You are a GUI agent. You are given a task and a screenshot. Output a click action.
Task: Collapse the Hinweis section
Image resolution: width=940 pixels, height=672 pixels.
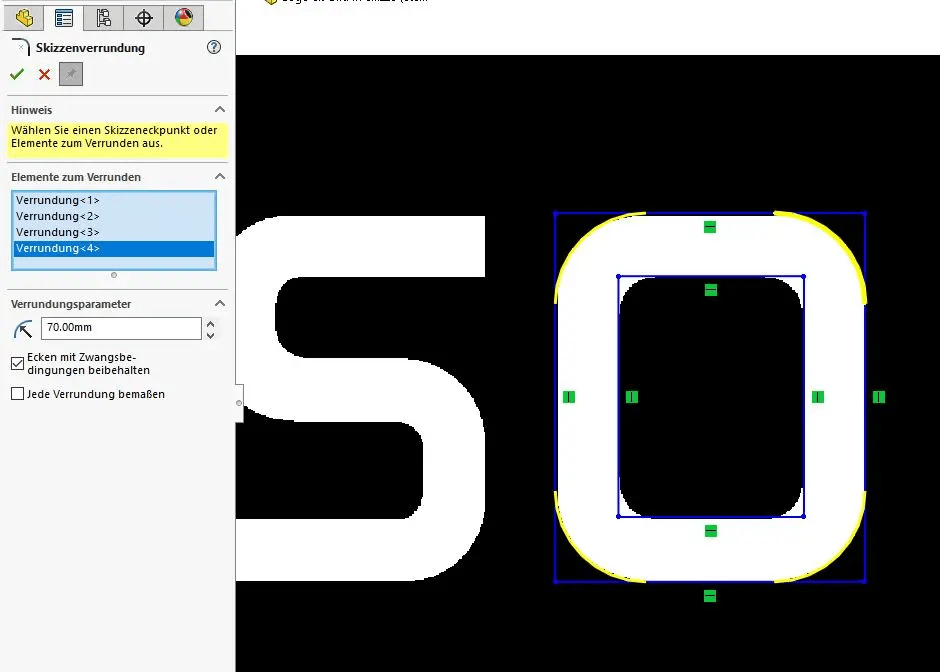(x=220, y=110)
